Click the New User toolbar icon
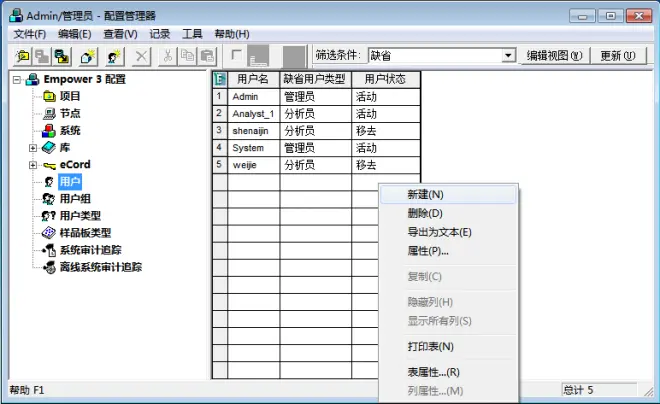660x404 pixels. tap(114, 56)
